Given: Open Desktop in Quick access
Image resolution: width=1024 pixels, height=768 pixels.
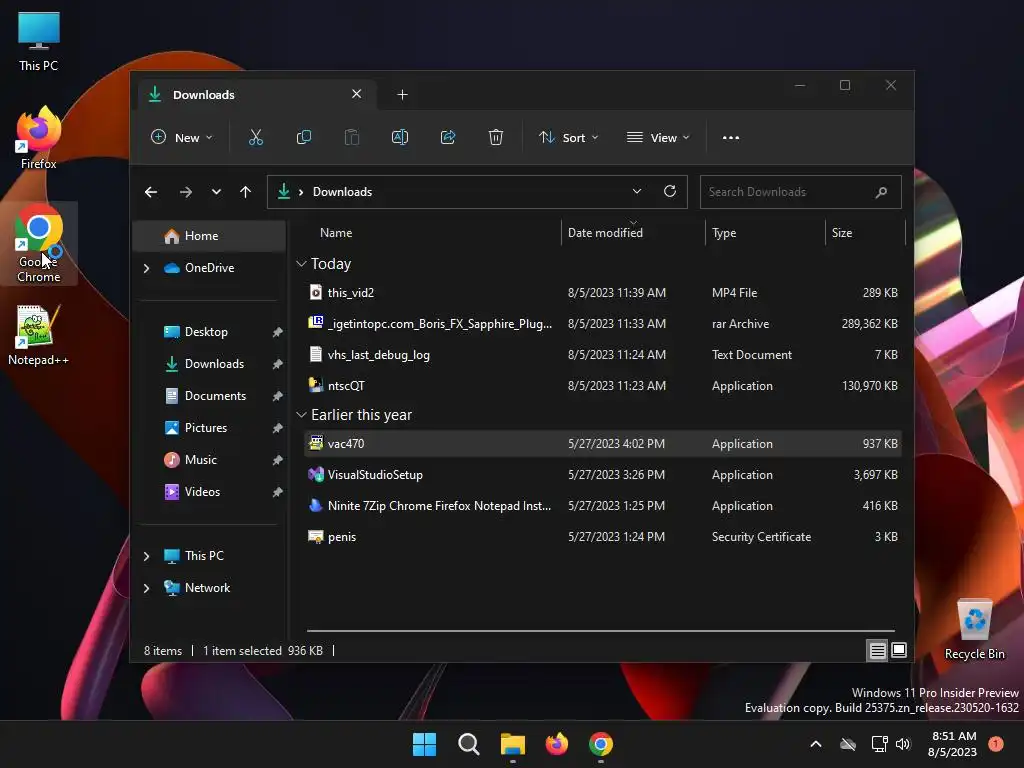Looking at the screenshot, I should (x=209, y=332).
